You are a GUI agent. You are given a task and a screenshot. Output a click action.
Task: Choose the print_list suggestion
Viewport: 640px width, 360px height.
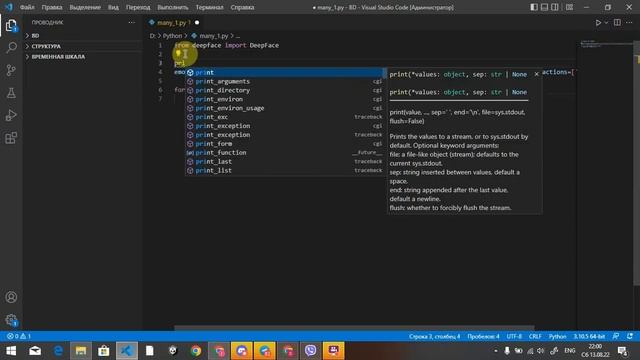(x=284, y=171)
